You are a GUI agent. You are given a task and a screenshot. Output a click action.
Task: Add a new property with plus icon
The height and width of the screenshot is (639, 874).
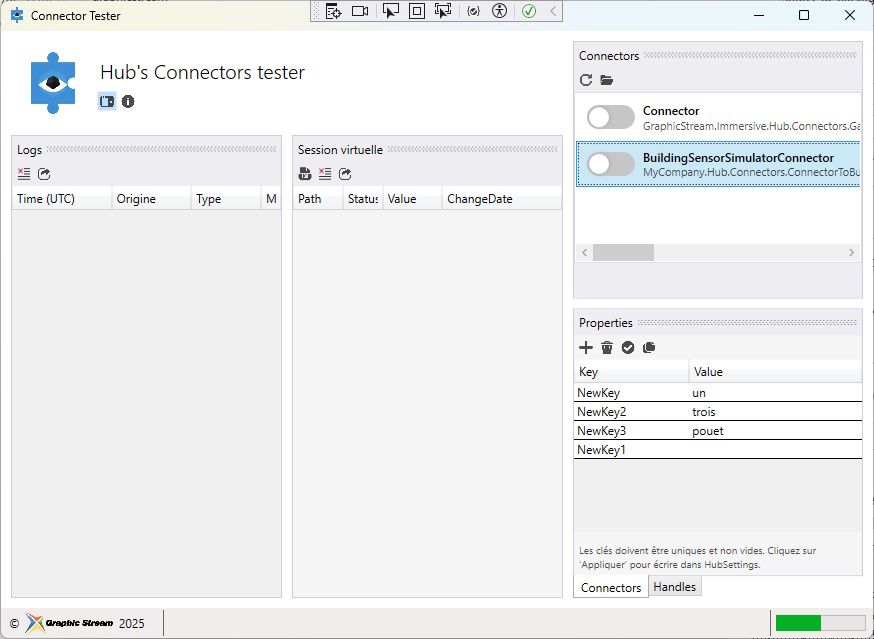pos(586,348)
